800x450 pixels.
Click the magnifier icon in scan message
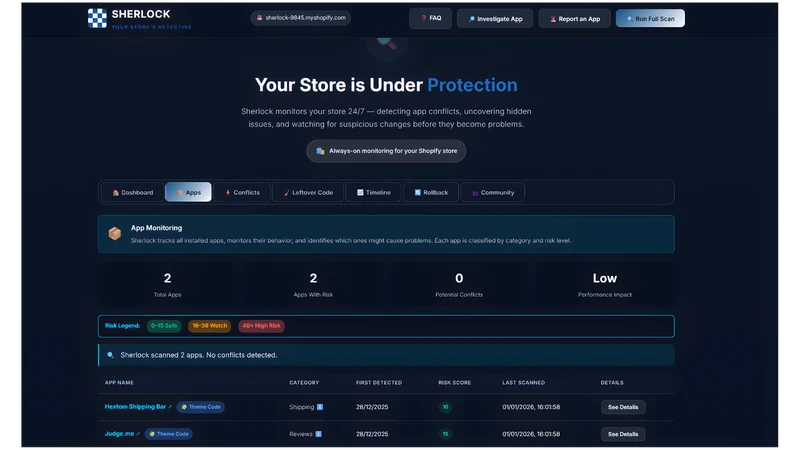(110, 355)
